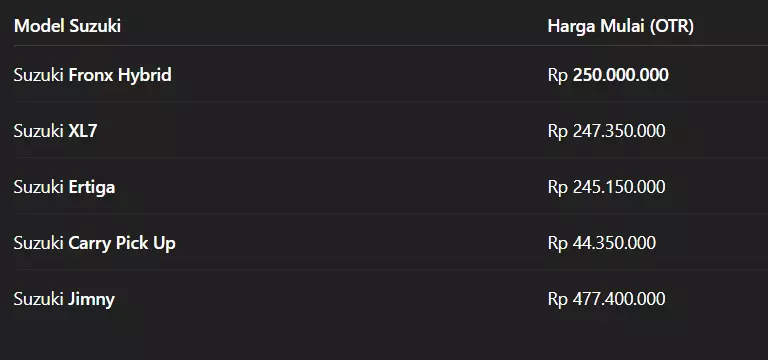
Task: Click the bold Fronx Hybrid text
Action: point(120,75)
